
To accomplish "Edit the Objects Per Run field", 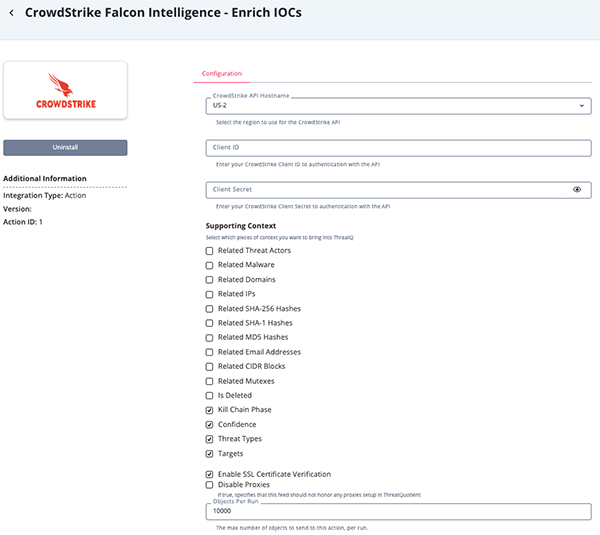I will click(398, 511).
